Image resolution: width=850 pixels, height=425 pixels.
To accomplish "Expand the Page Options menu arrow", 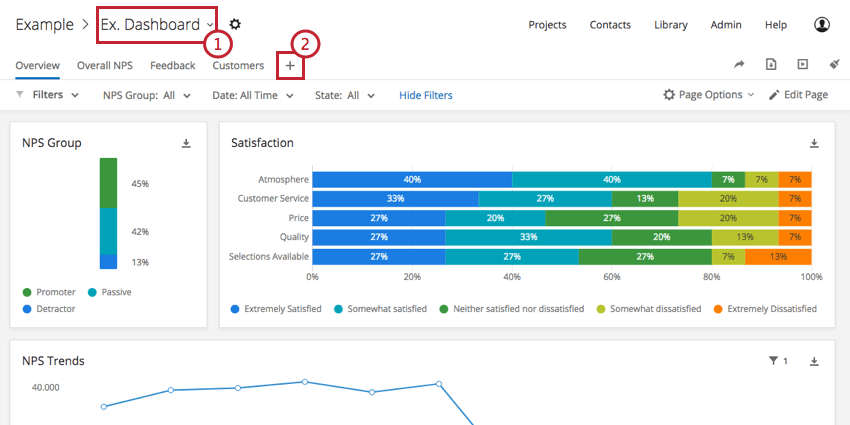I will 751,95.
